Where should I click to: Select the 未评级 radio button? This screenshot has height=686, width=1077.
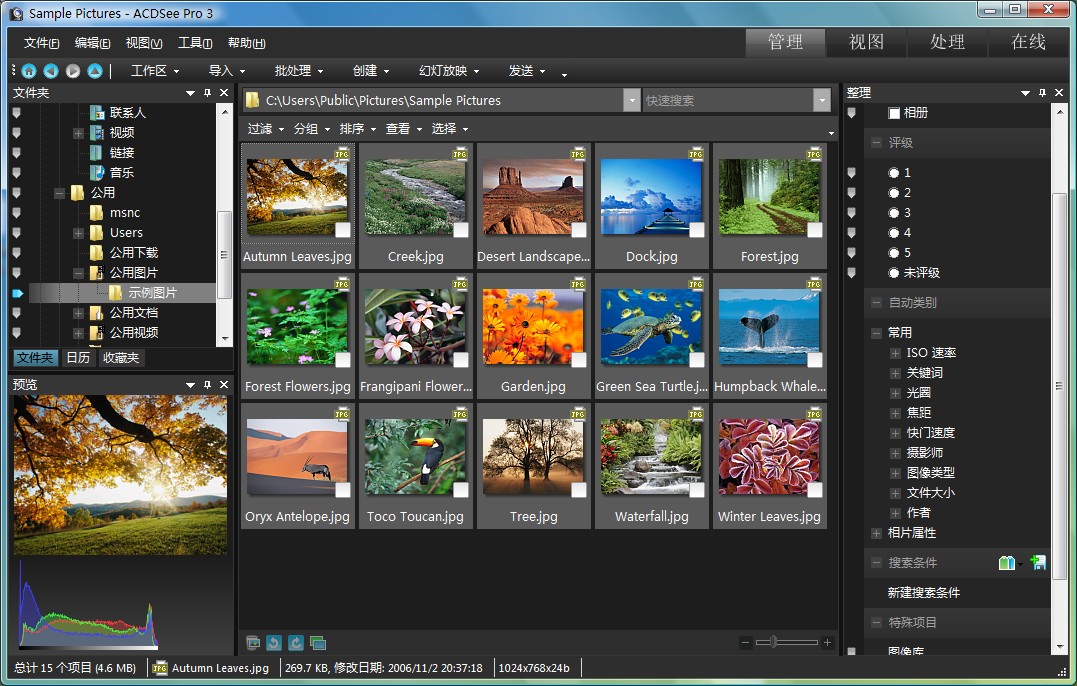point(894,273)
